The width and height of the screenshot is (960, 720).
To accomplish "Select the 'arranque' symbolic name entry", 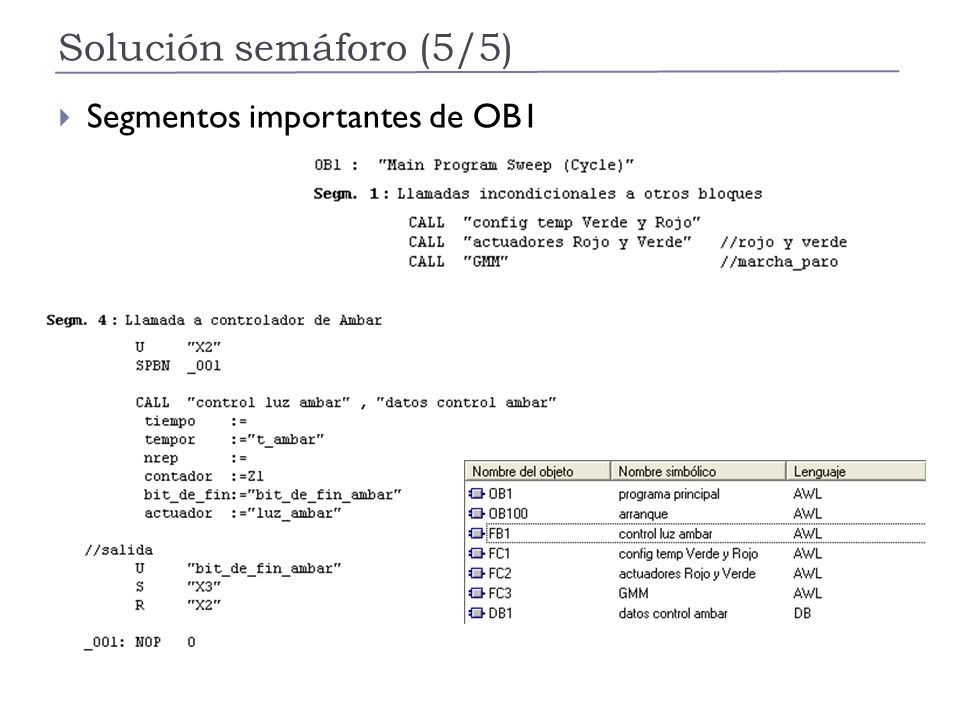I will (643, 514).
